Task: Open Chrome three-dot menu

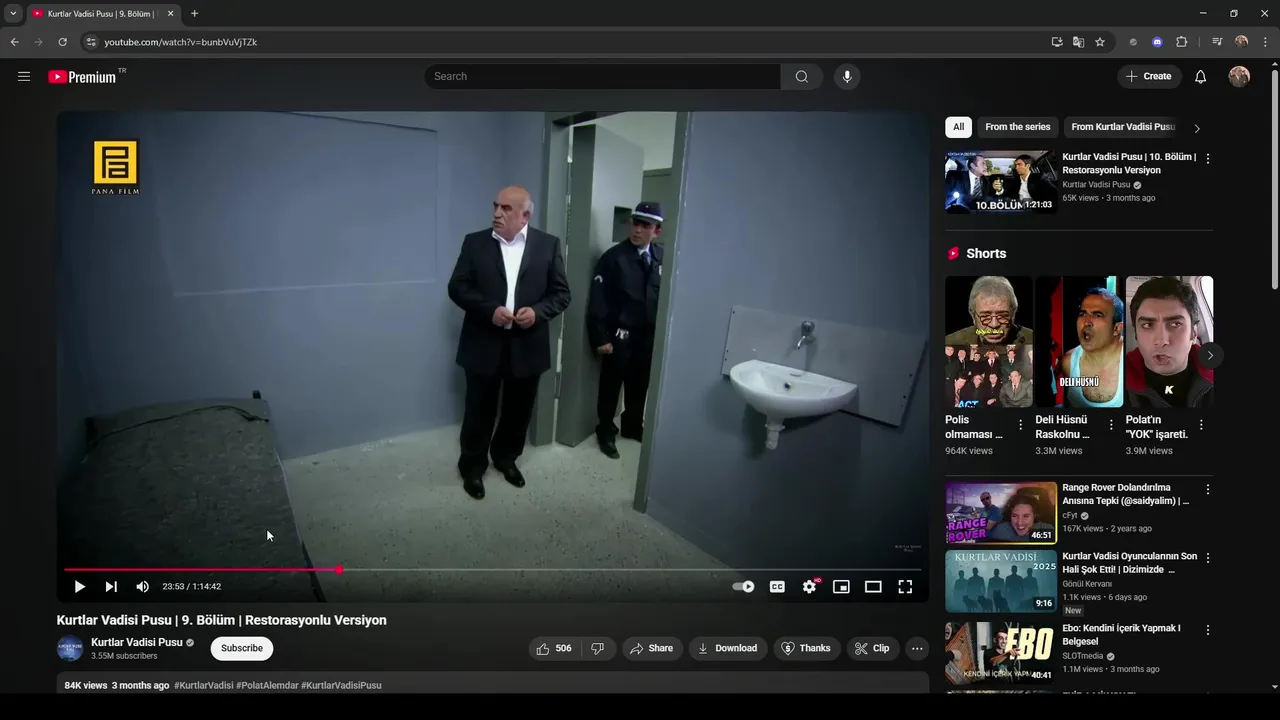Action: (x=1265, y=42)
